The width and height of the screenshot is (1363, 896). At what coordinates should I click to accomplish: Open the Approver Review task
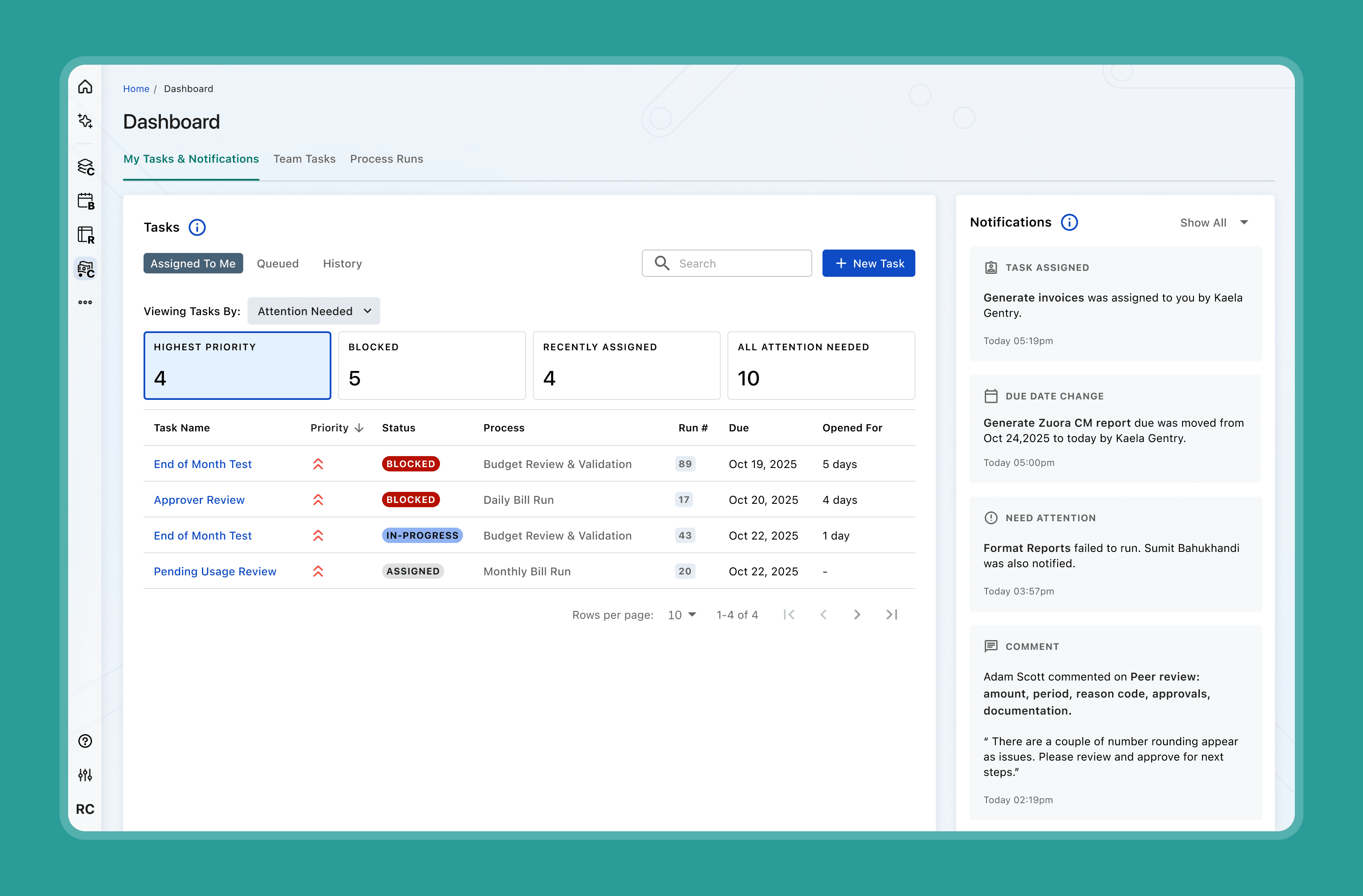click(x=199, y=500)
